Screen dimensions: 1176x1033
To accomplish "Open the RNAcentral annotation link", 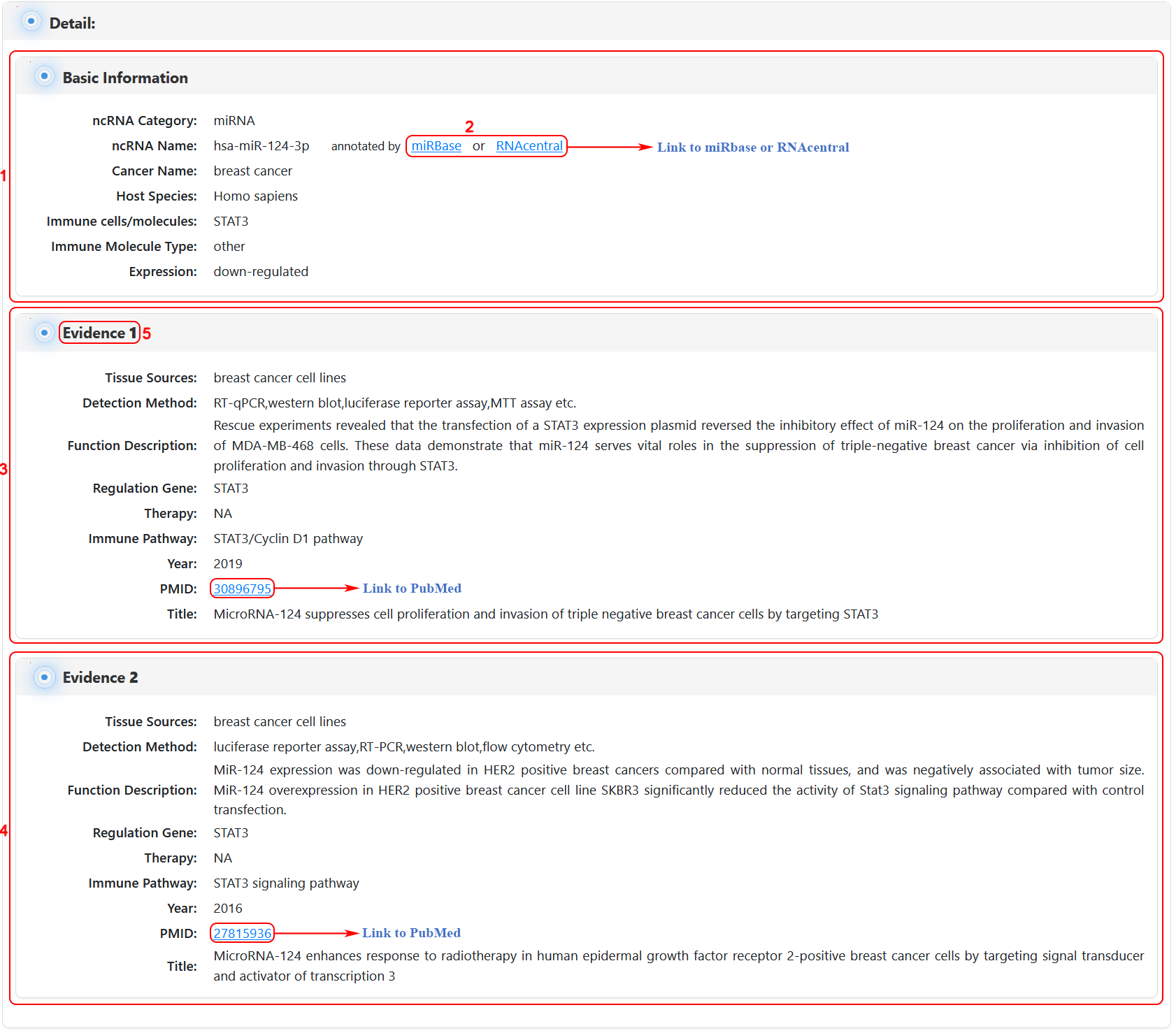I will click(x=529, y=146).
